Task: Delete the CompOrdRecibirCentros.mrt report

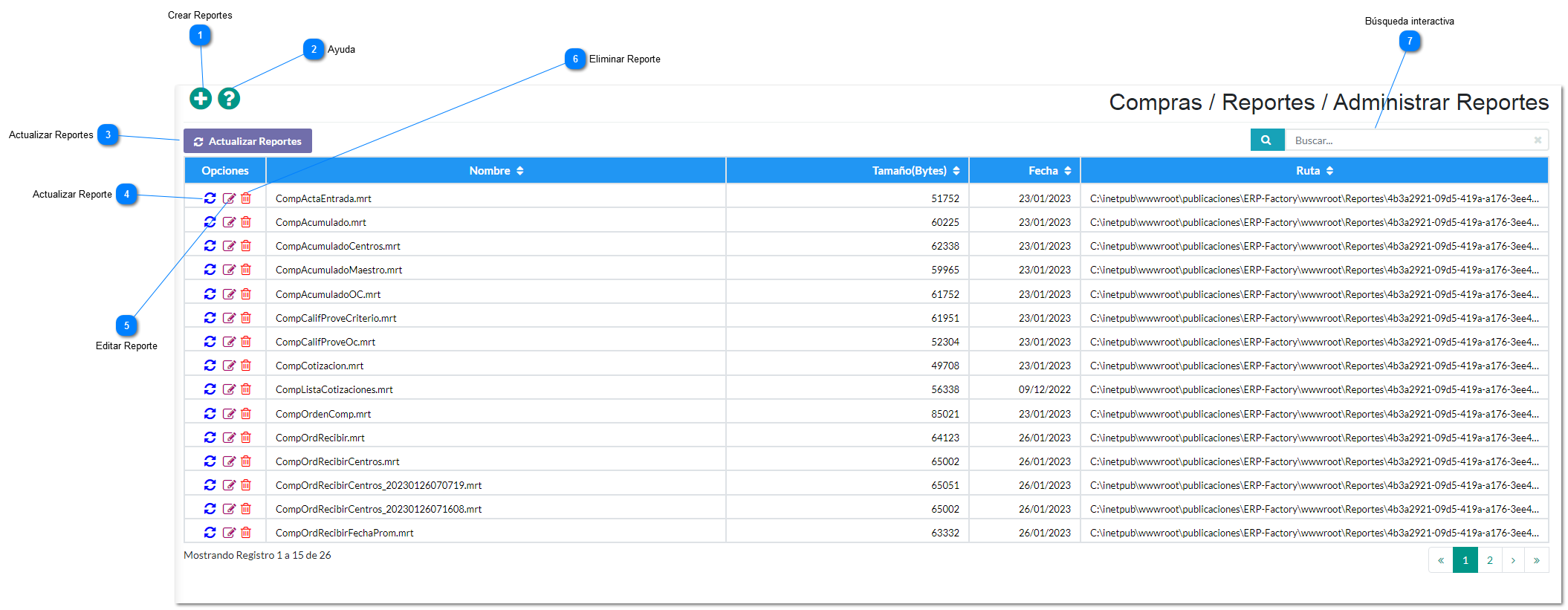Action: (x=246, y=461)
